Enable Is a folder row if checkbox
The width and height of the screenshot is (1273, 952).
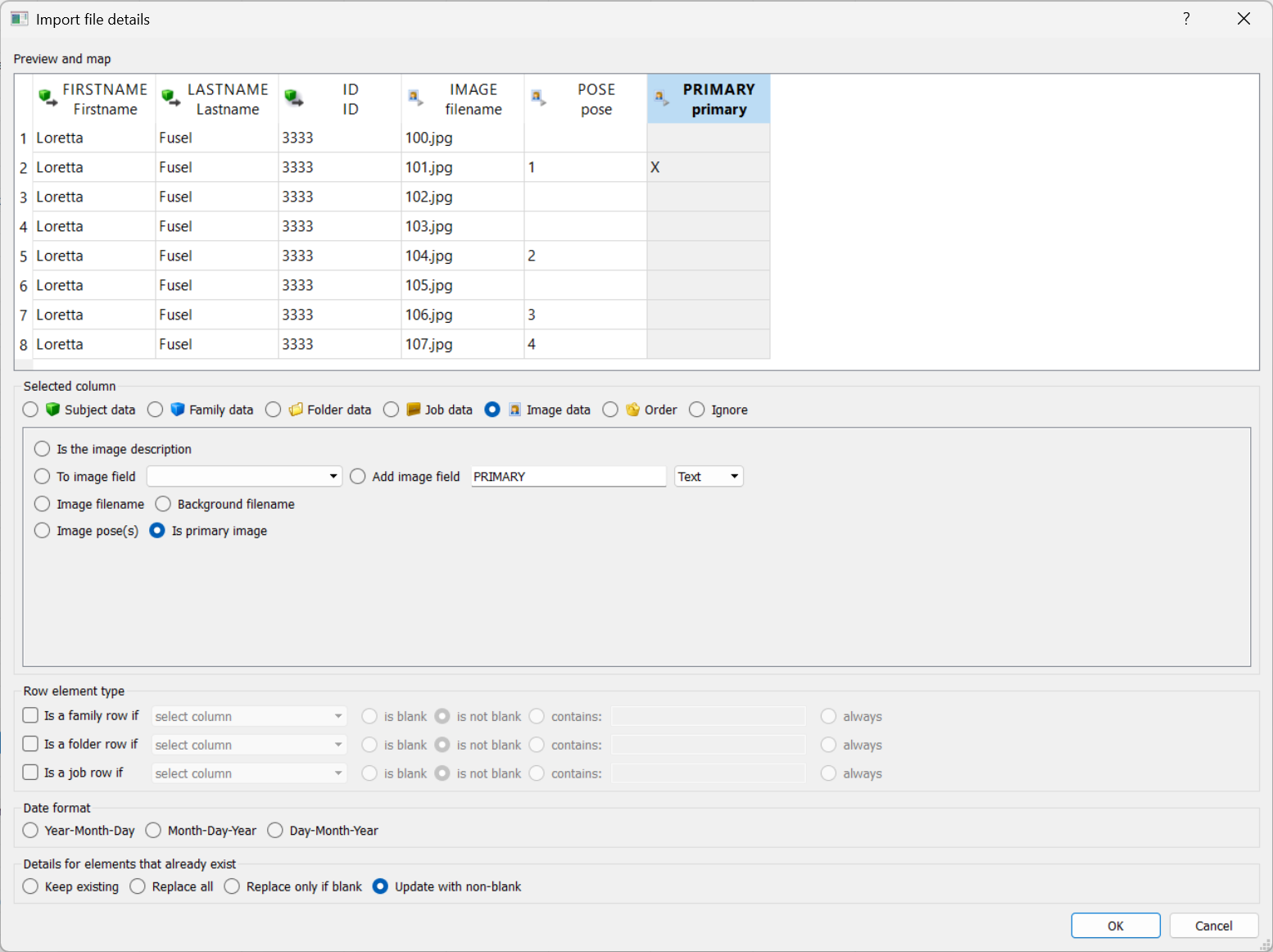coord(30,744)
